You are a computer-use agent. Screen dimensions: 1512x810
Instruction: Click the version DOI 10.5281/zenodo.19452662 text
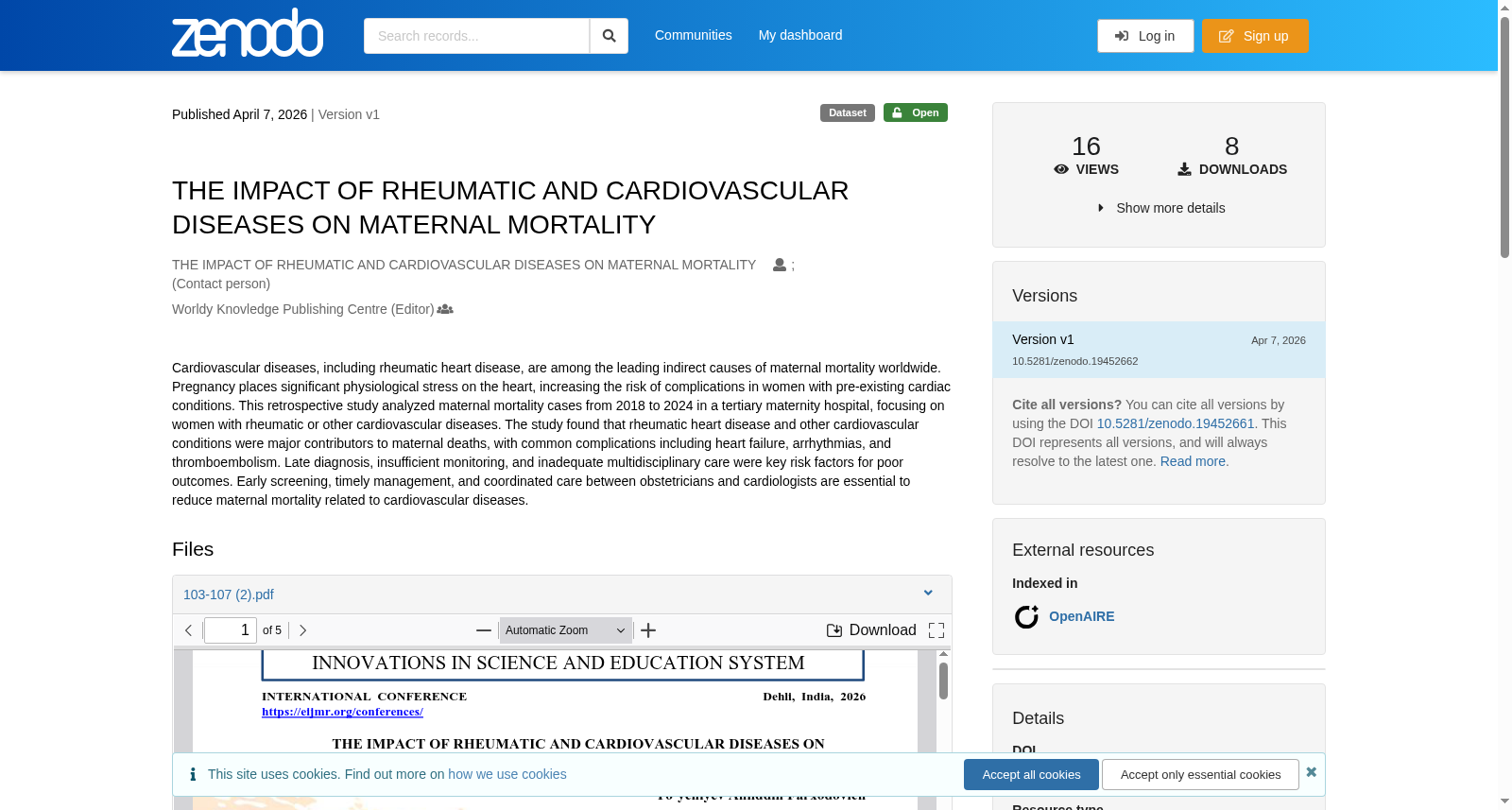pos(1074,361)
